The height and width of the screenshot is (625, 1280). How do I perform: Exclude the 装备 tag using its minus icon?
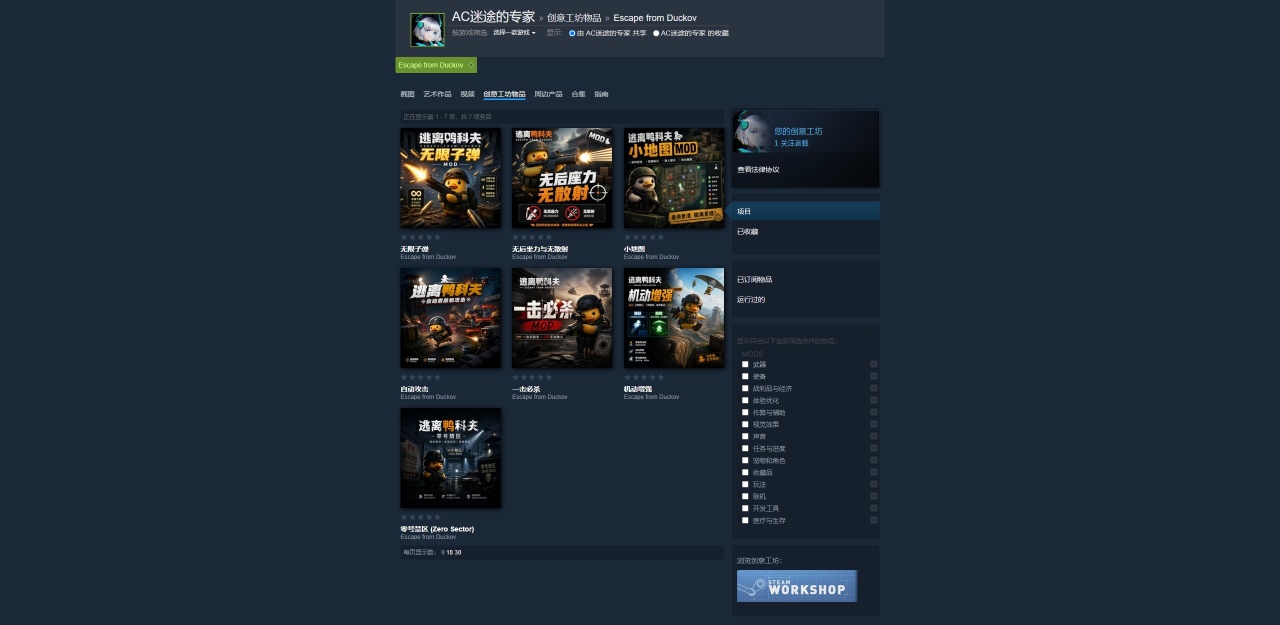tap(874, 376)
